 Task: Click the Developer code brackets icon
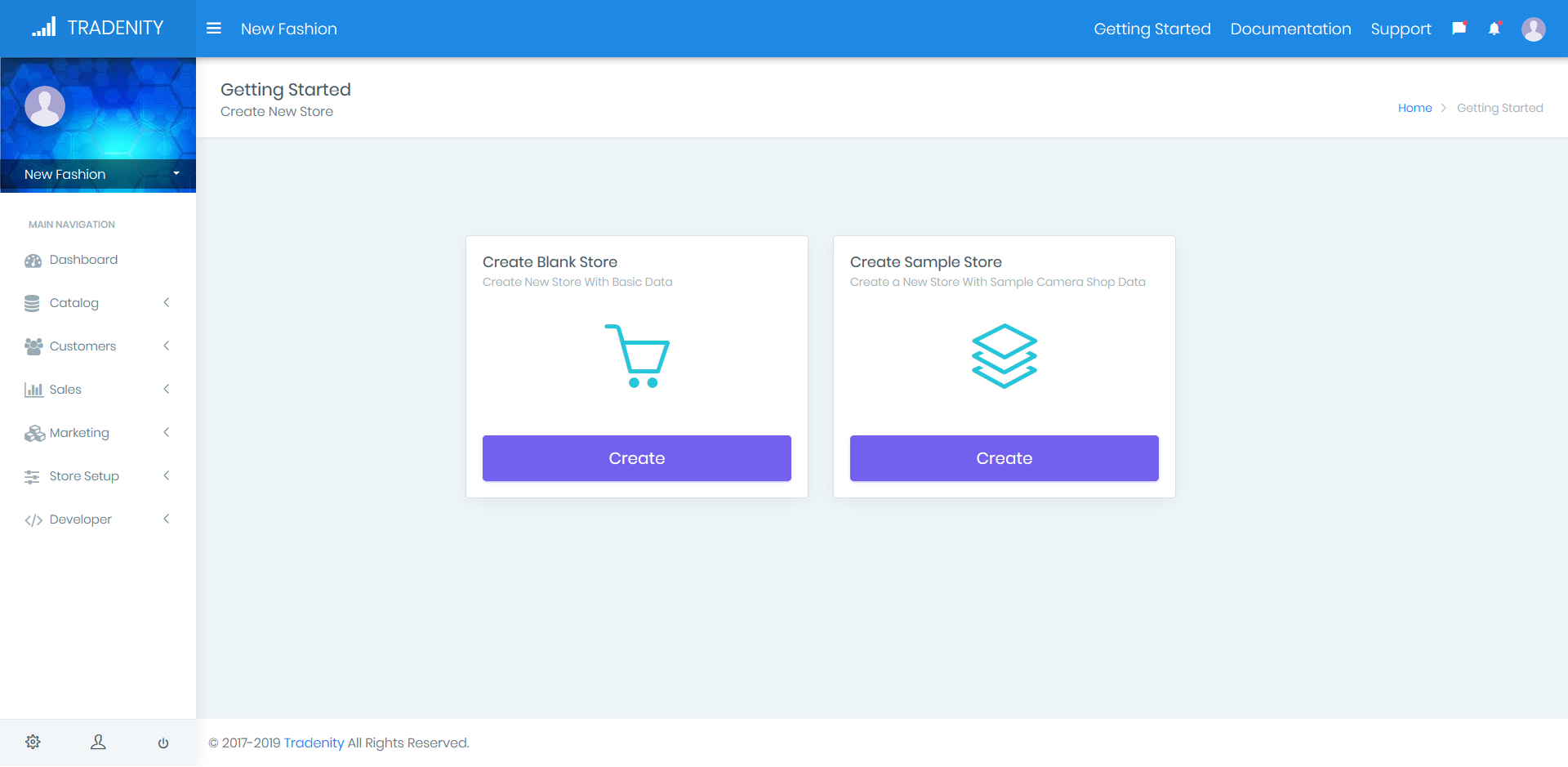33,520
